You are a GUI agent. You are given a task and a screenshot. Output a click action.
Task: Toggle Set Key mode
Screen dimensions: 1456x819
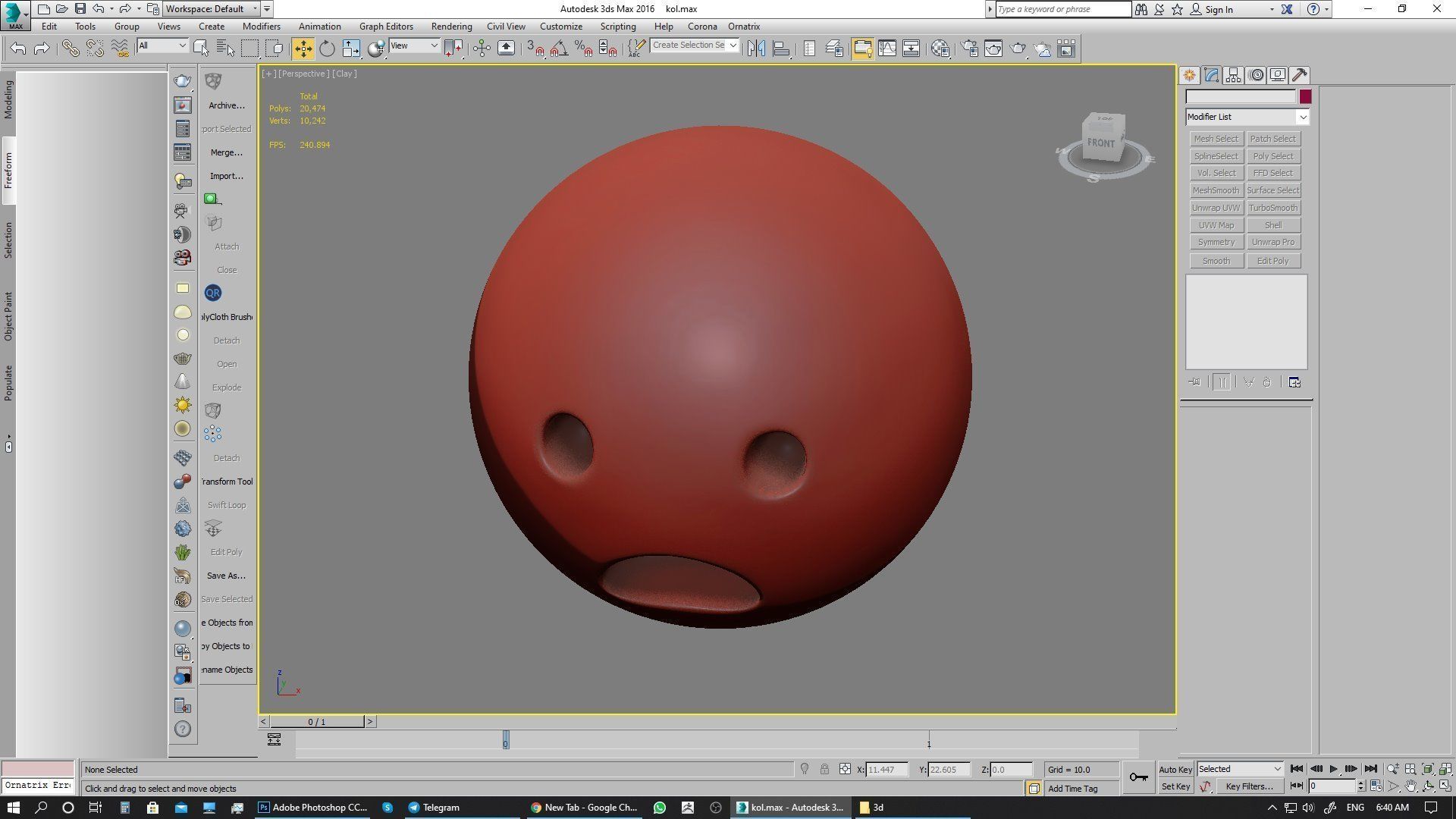(1175, 786)
